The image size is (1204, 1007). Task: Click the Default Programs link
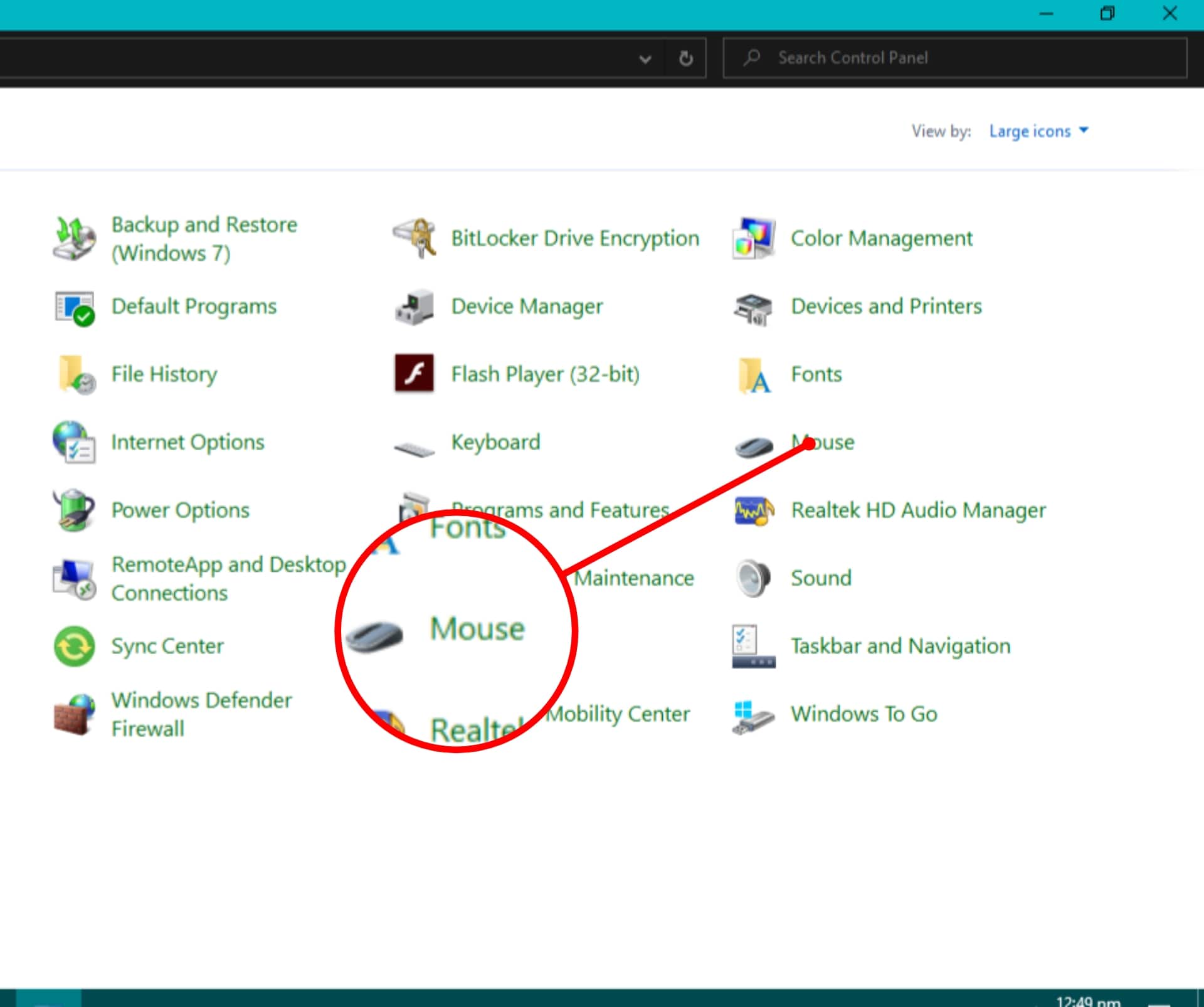tap(194, 307)
